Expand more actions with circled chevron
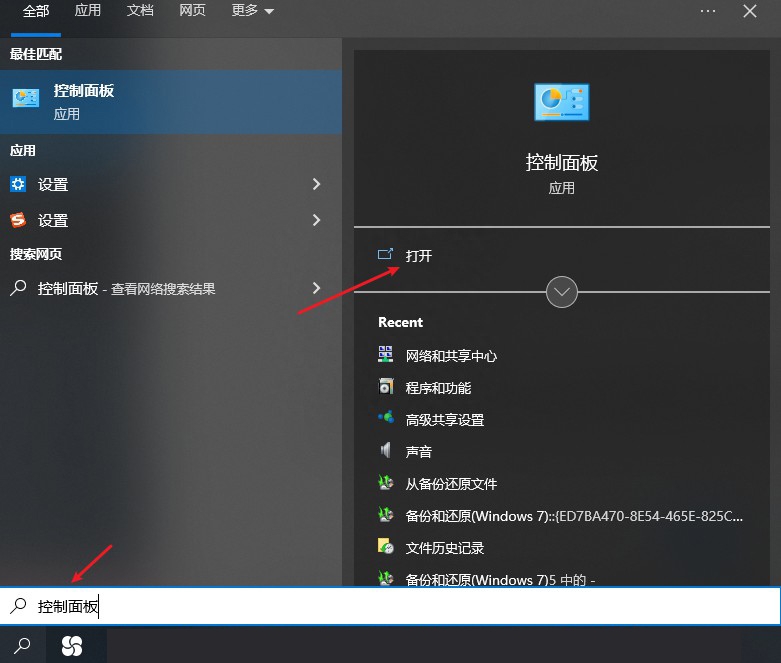The image size is (781, 663). click(561, 292)
